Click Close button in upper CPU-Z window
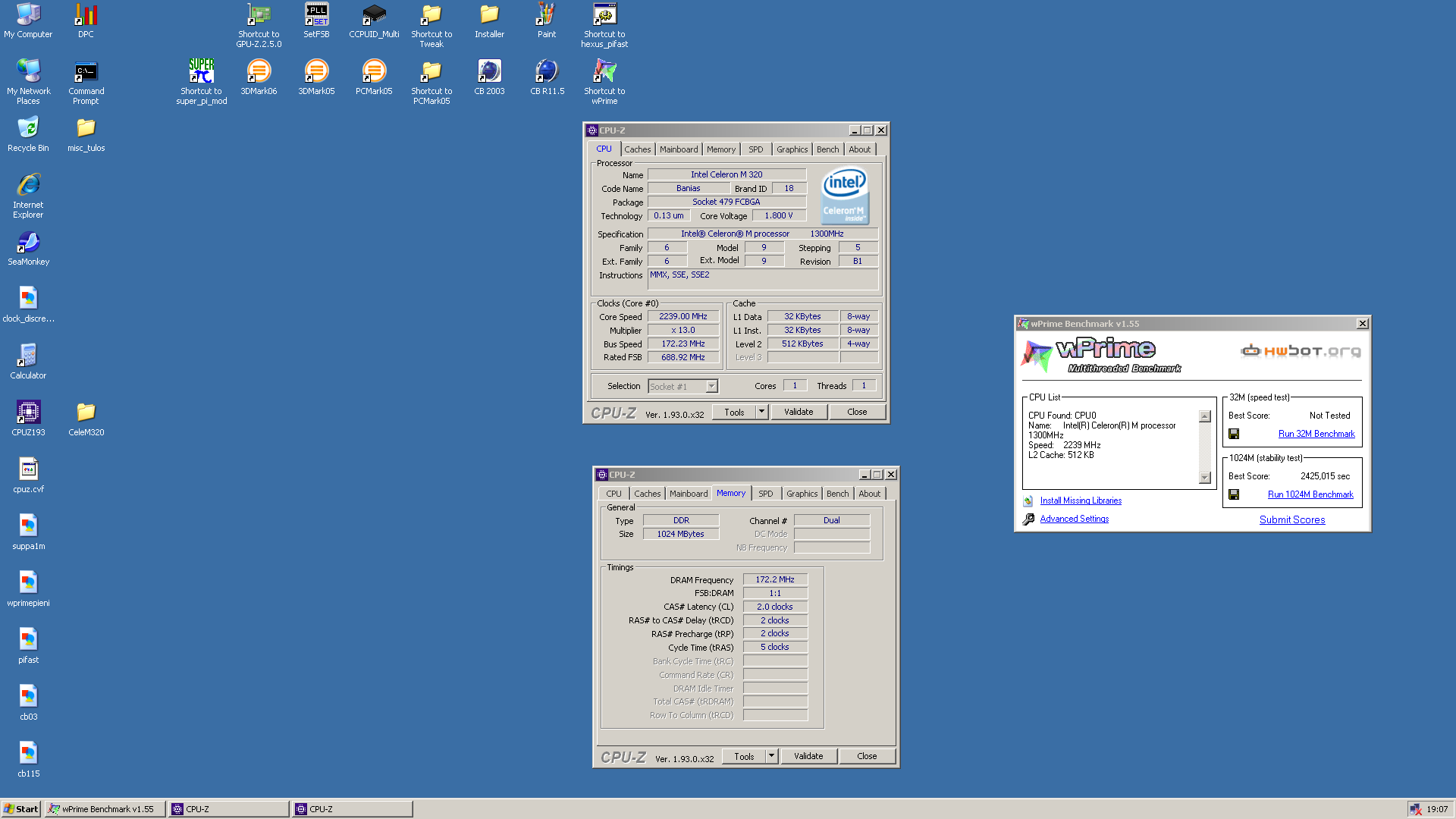This screenshot has width=1456, height=819. click(857, 412)
